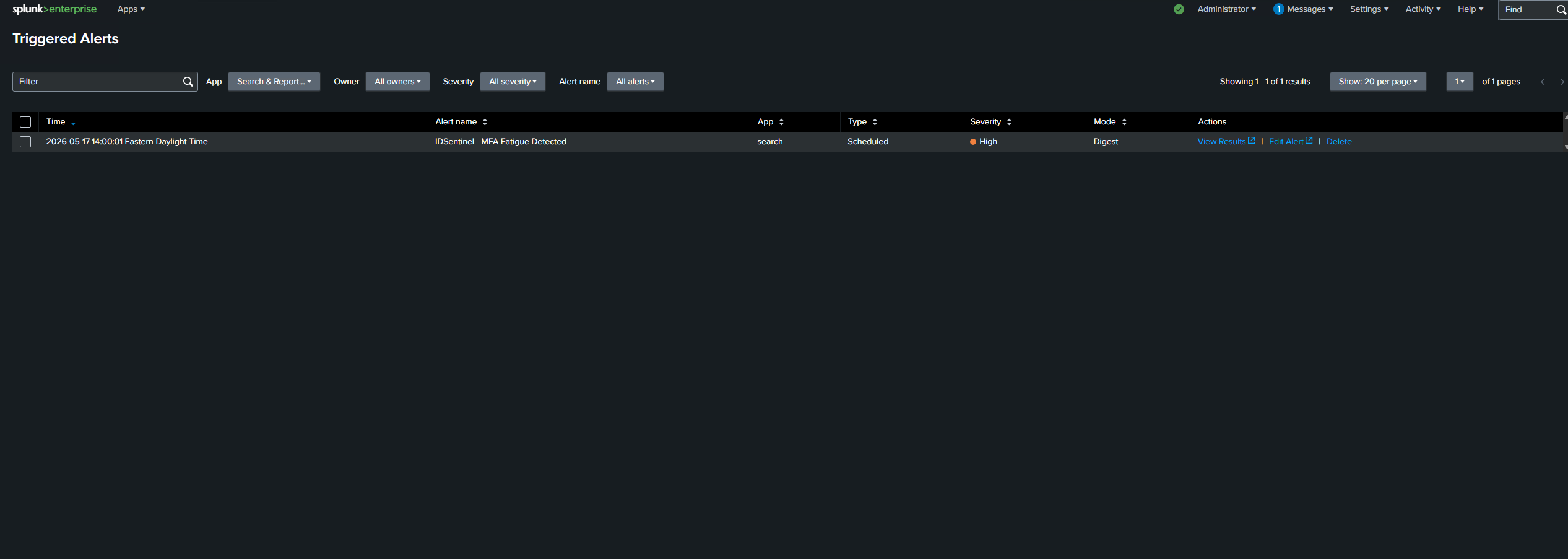Open the Settings menu
1568x559 pixels.
click(1369, 9)
